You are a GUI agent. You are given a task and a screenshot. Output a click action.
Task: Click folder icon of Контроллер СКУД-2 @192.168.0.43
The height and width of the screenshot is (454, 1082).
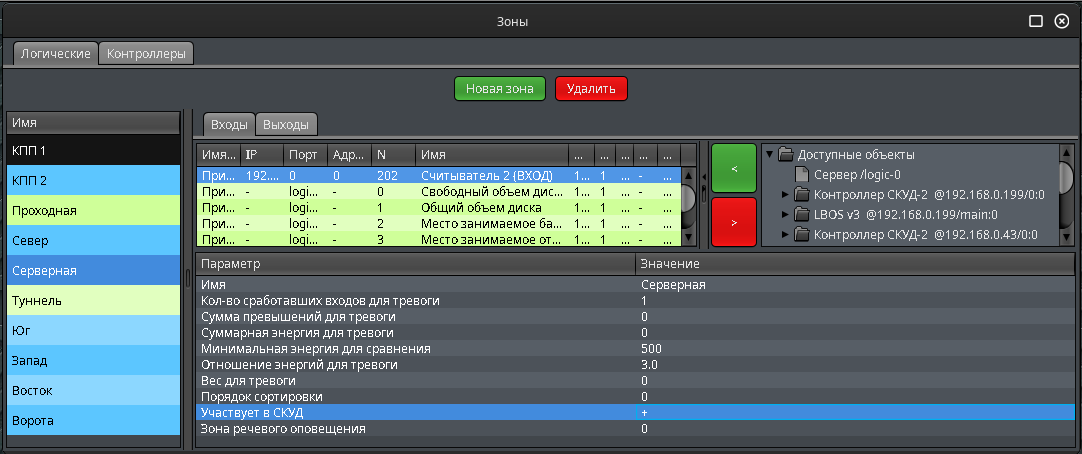pyautogui.click(x=802, y=235)
